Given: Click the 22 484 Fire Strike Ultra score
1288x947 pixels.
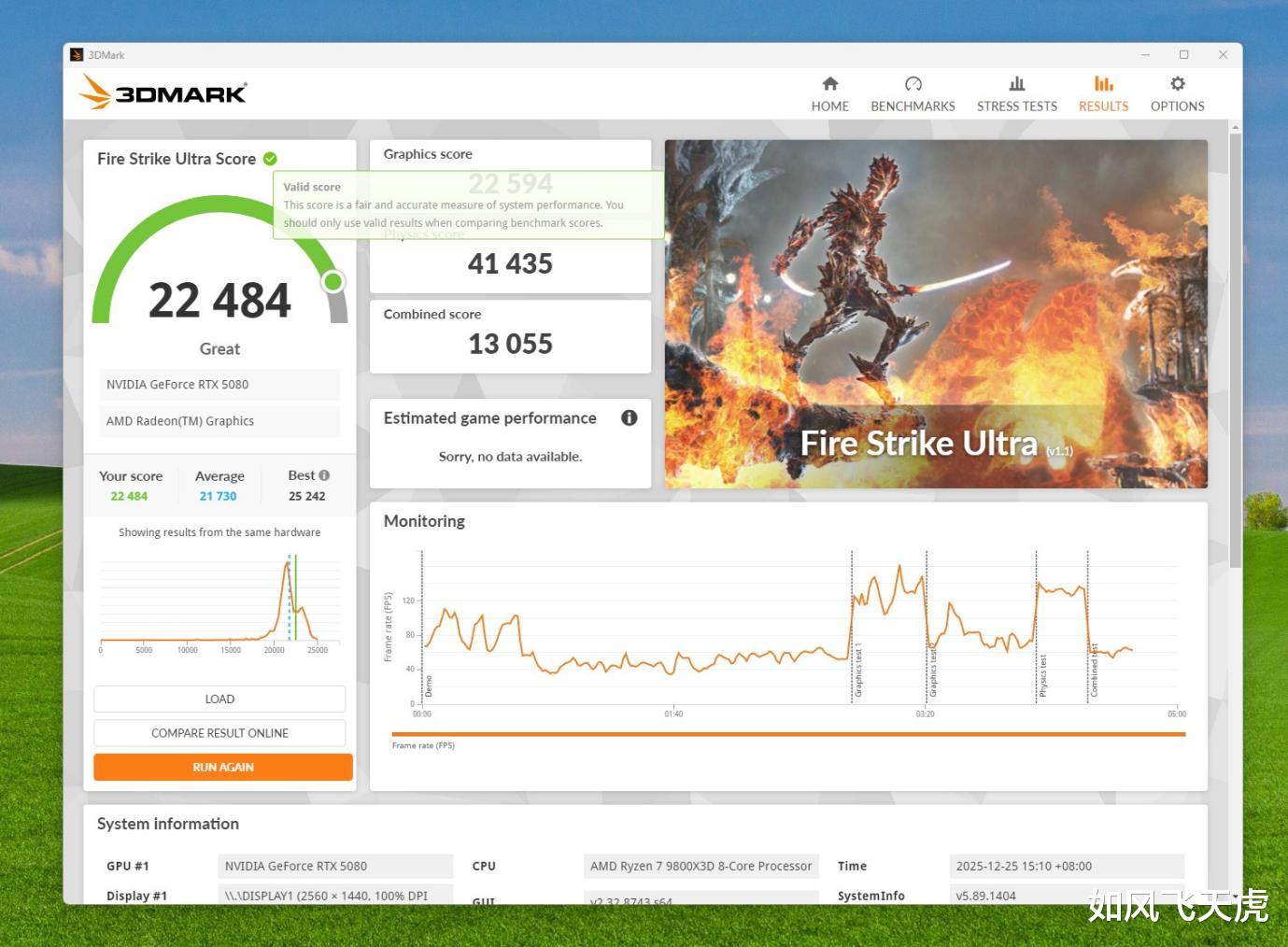Looking at the screenshot, I should click(x=219, y=300).
